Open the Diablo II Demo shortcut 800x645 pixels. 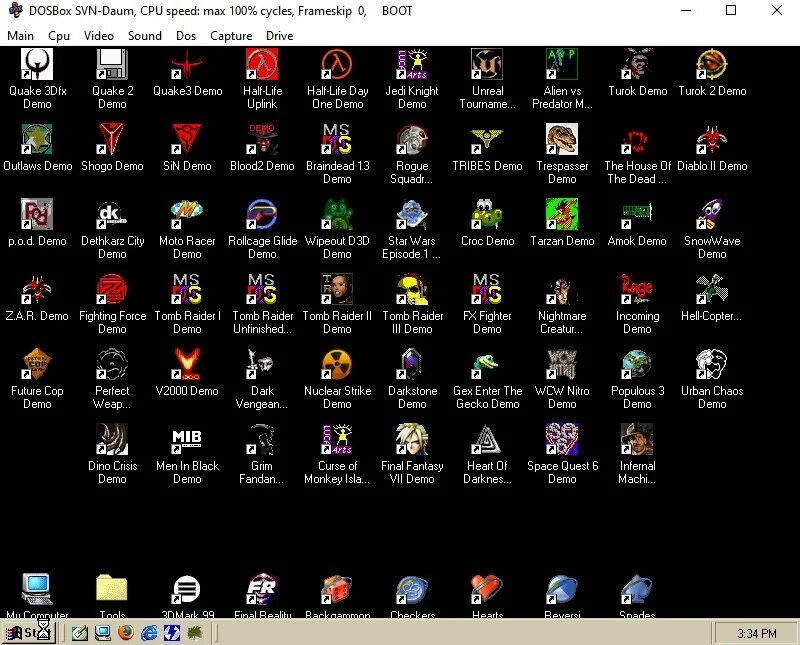(712, 139)
